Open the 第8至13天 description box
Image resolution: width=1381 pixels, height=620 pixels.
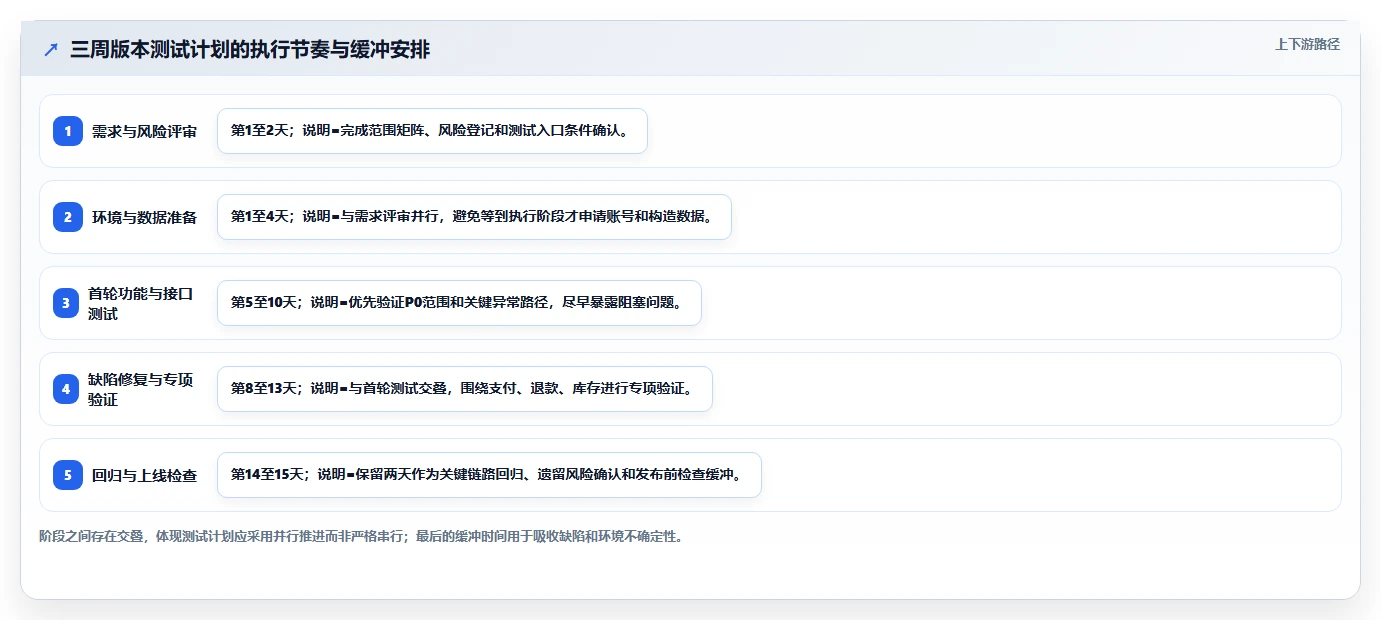(x=464, y=389)
